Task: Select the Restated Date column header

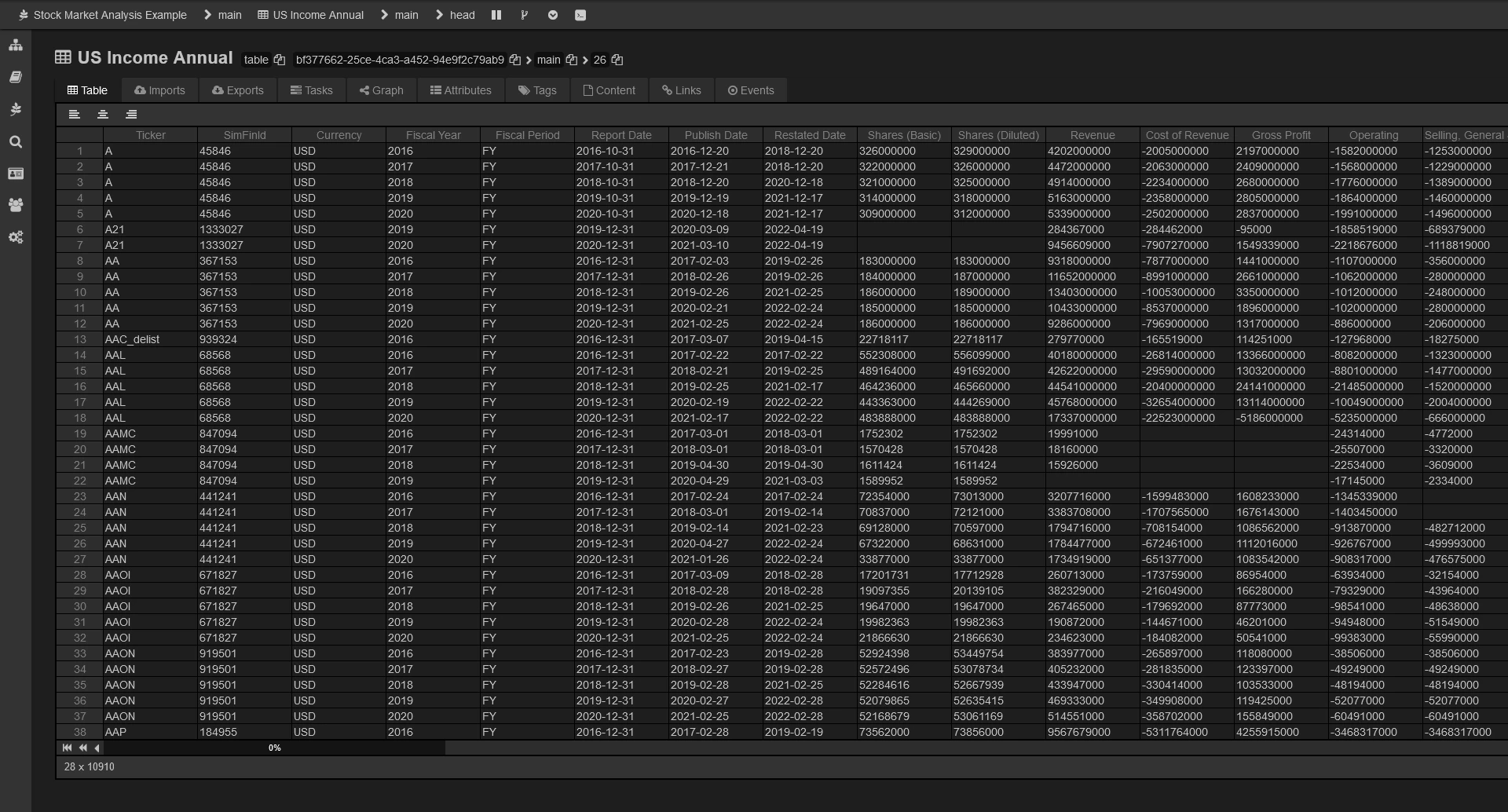Action: click(x=810, y=135)
